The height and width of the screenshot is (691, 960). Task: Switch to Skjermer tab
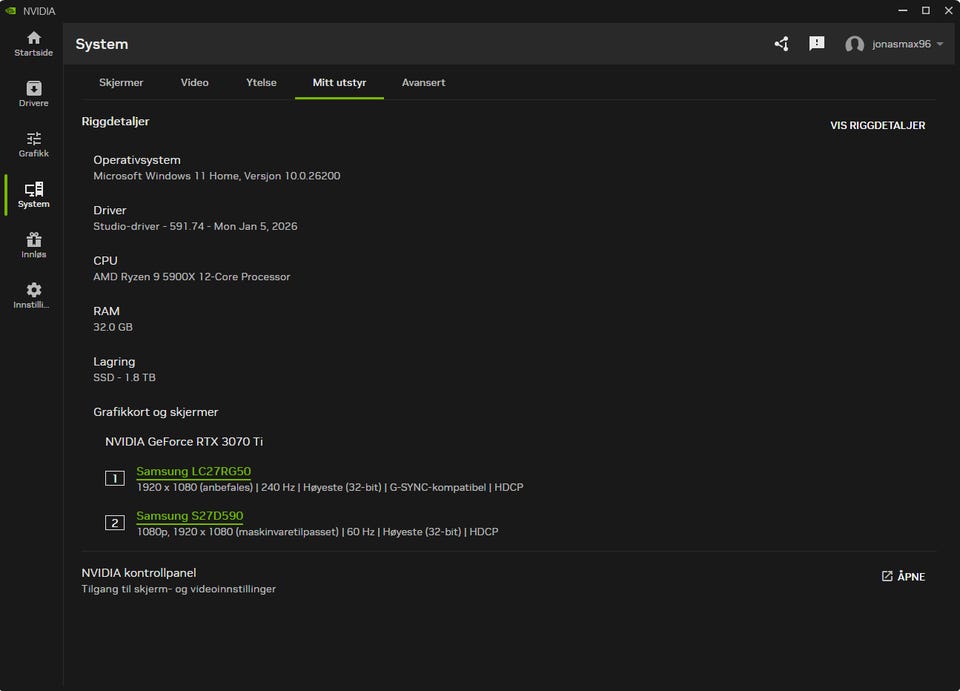pos(121,83)
